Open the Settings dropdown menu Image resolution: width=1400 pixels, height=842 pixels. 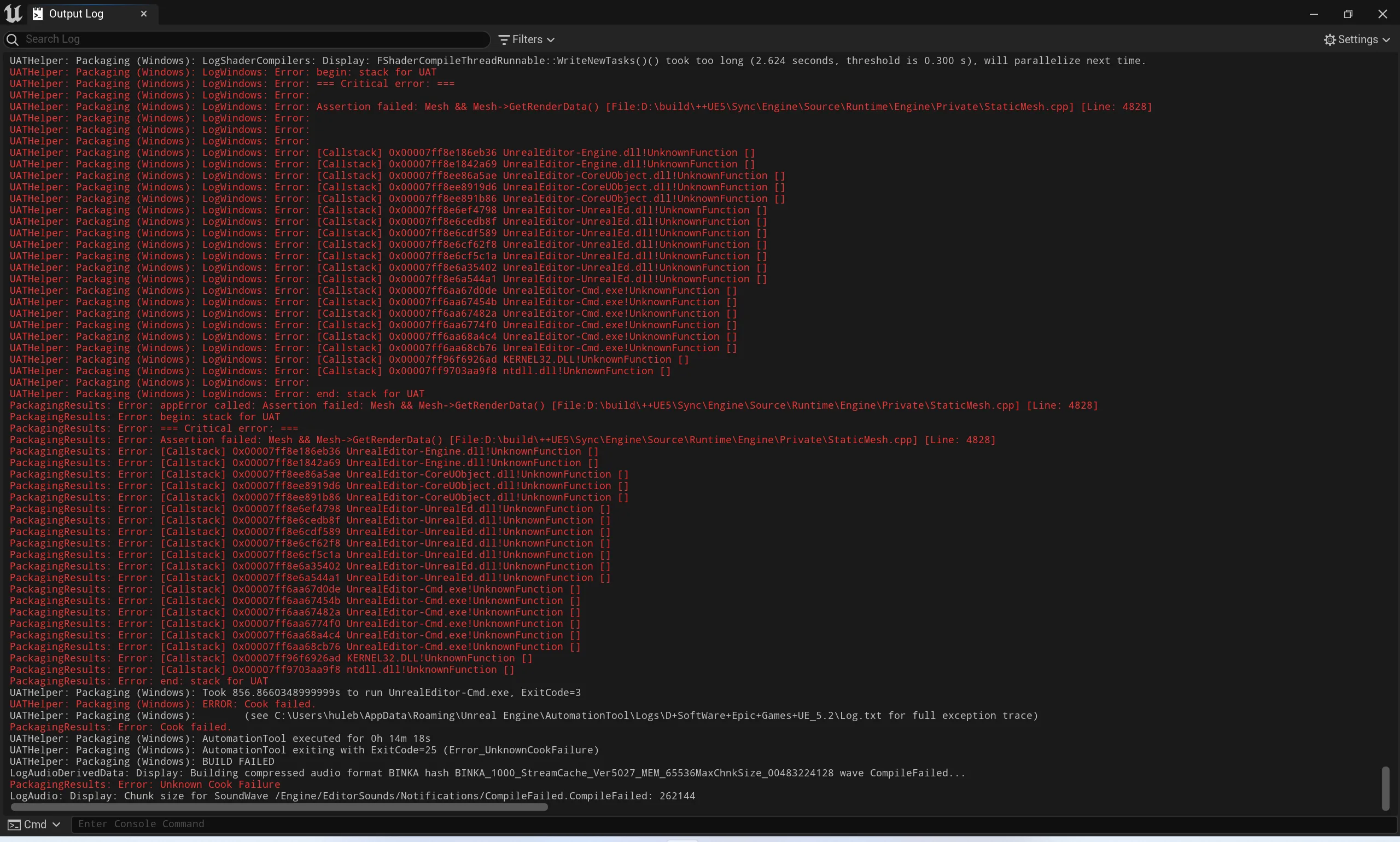(1356, 39)
